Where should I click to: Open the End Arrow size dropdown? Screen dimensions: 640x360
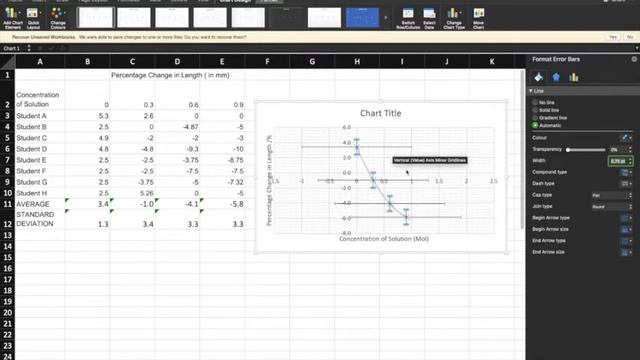[x=626, y=252]
